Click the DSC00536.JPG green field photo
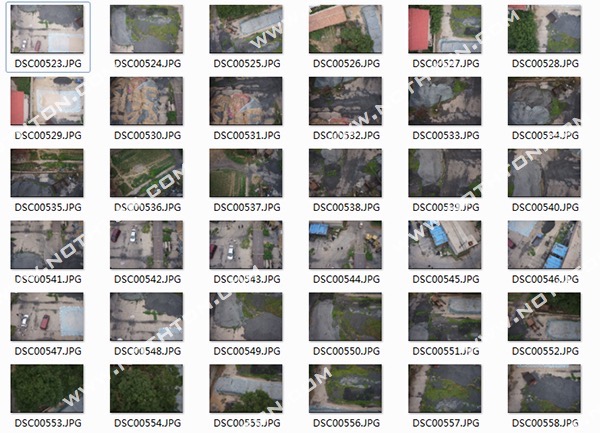 click(147, 173)
